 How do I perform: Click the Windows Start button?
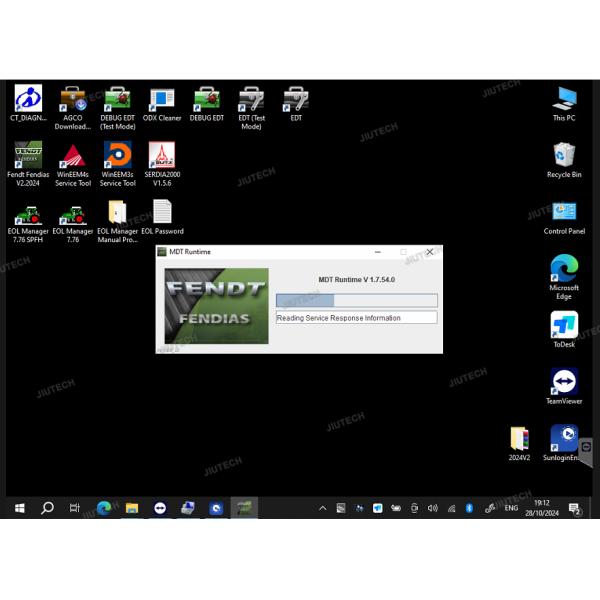19,509
